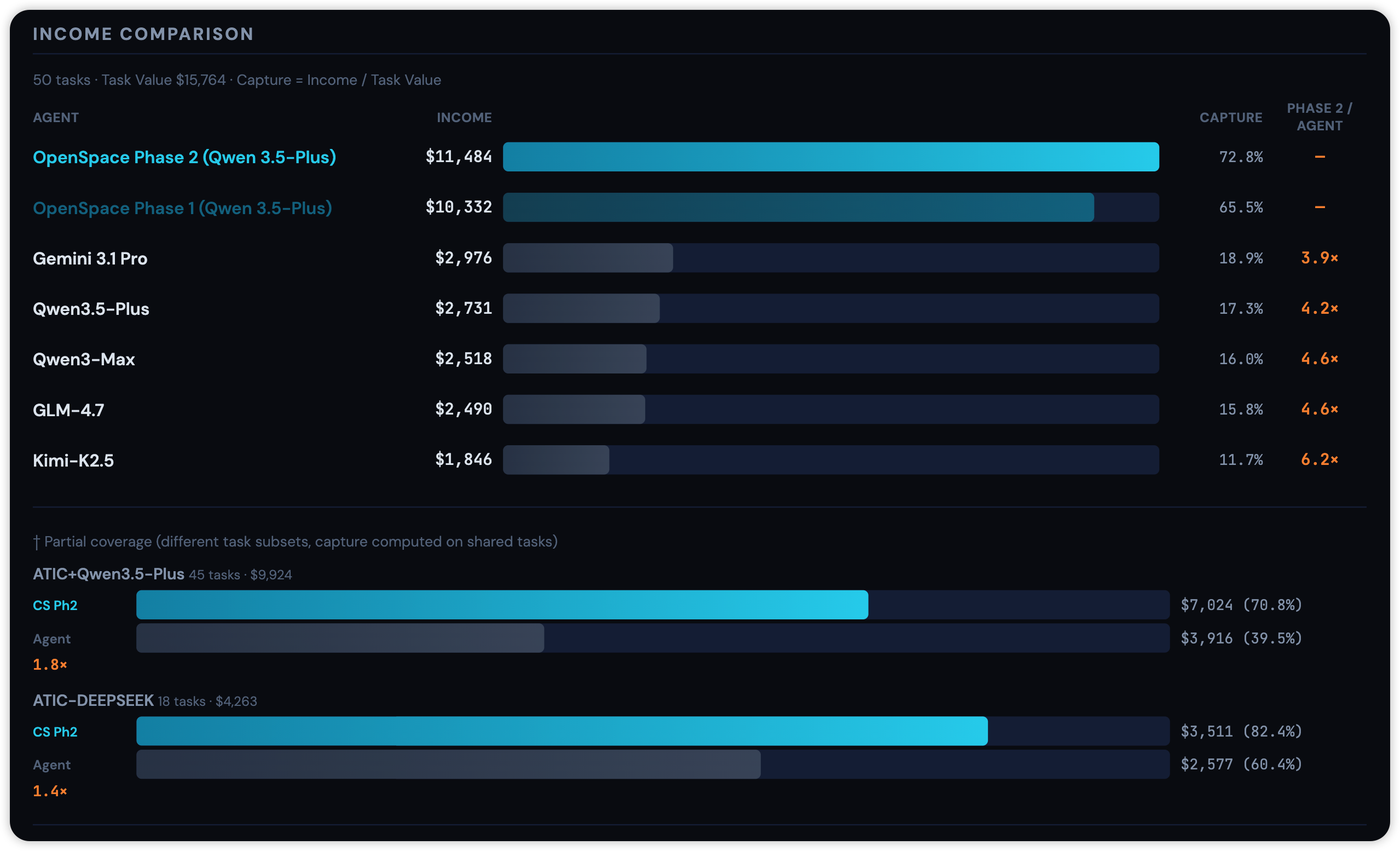Click the filled Qwen3-Max income bar
This screenshot has width=1400, height=851.
[x=574, y=359]
